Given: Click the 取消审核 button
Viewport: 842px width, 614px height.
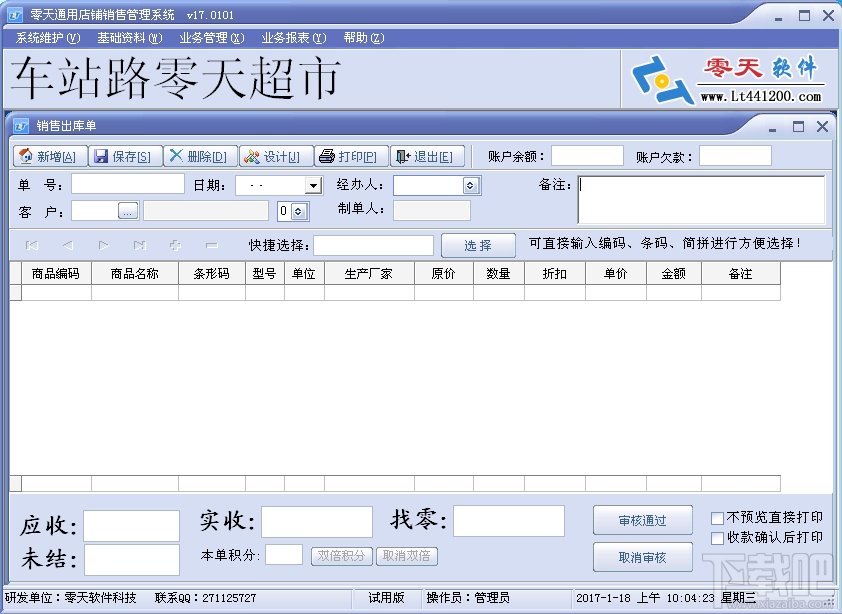Looking at the screenshot, I should [642, 557].
